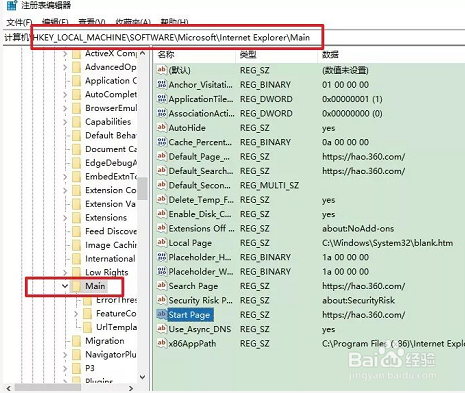This screenshot has height=393, width=465.
Task: Click the Enable_Disk_C string value icon
Action: click(x=162, y=213)
